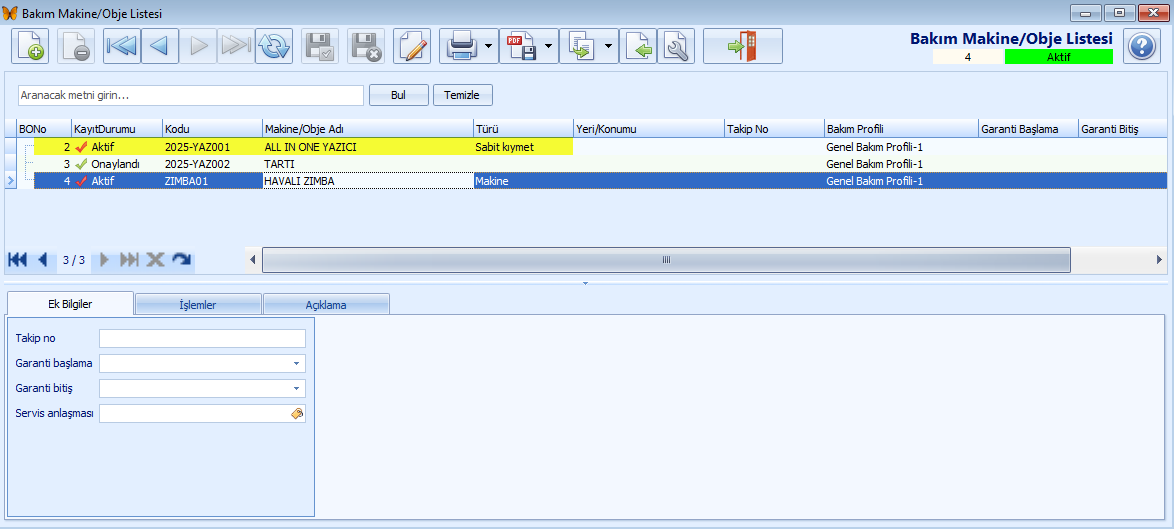Sort by Garanti Bitiş column header
Screen dimensions: 1174x529
click(1123, 129)
